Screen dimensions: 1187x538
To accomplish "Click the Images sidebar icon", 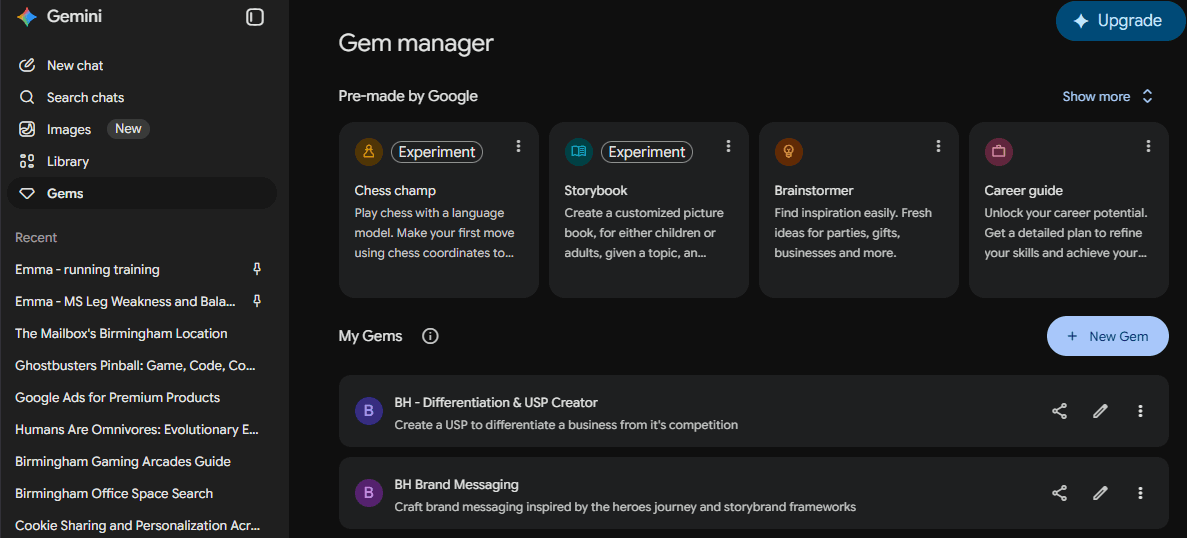I will 27,129.
